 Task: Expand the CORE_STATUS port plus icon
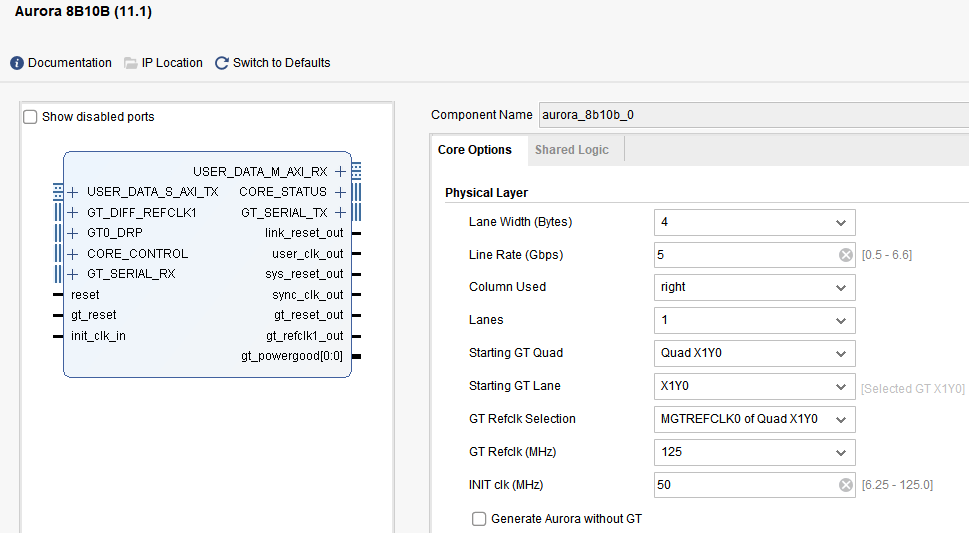point(340,192)
